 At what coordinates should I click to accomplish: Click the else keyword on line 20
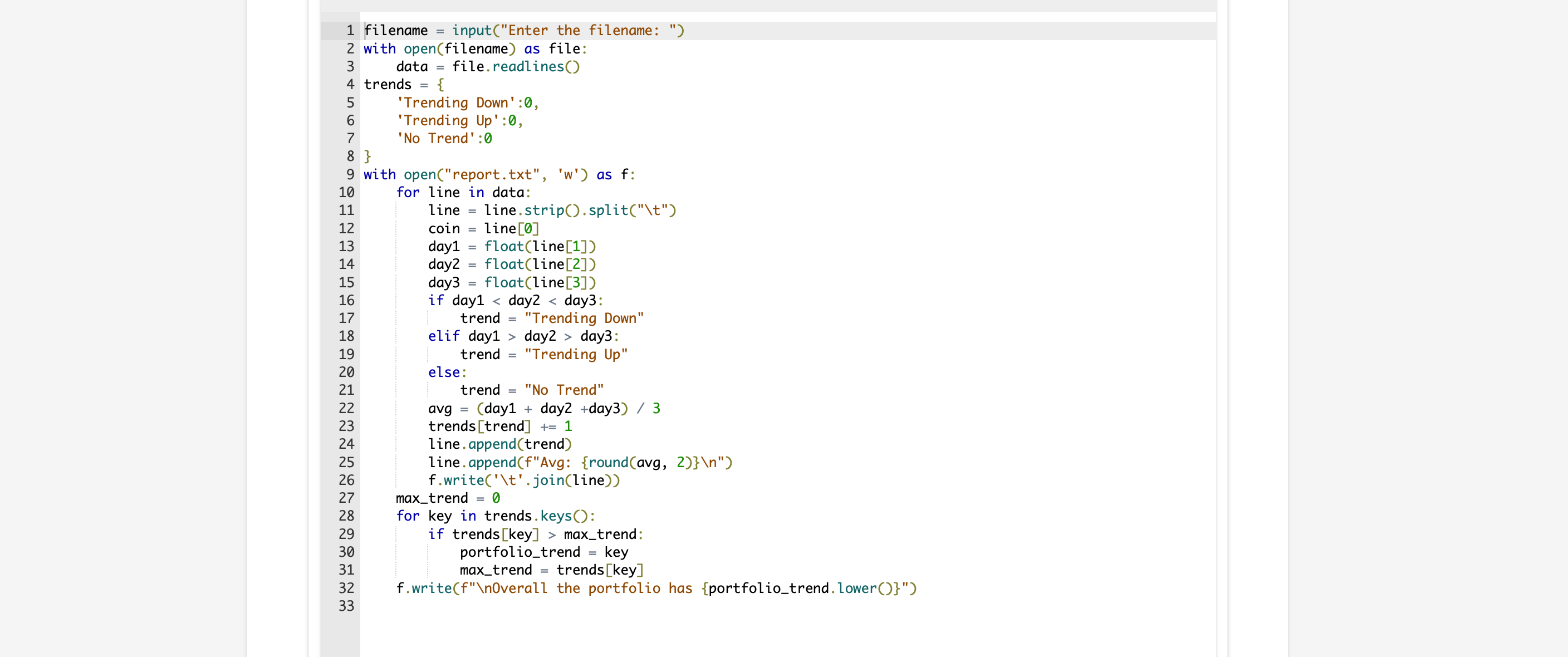(x=444, y=372)
